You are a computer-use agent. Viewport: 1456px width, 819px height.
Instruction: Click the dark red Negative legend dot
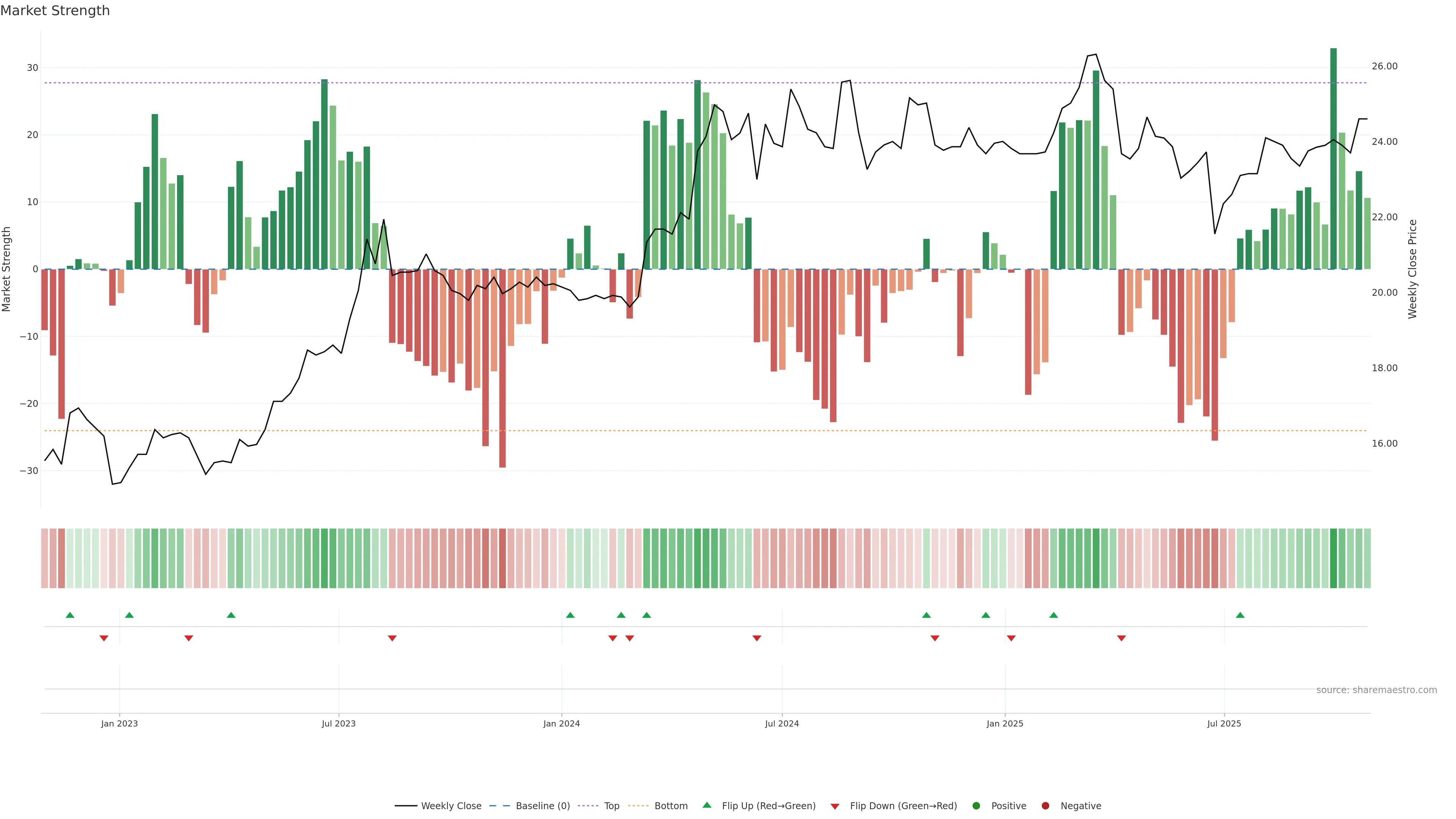tap(1045, 805)
